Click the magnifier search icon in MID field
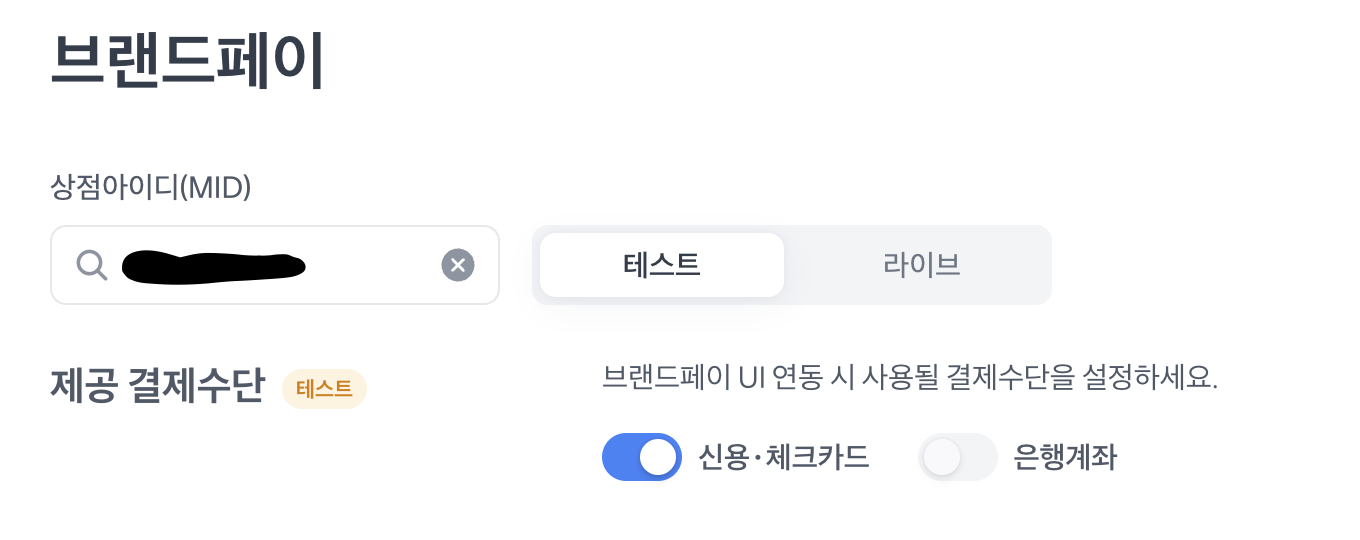The image size is (1360, 540). pyautogui.click(x=92, y=265)
